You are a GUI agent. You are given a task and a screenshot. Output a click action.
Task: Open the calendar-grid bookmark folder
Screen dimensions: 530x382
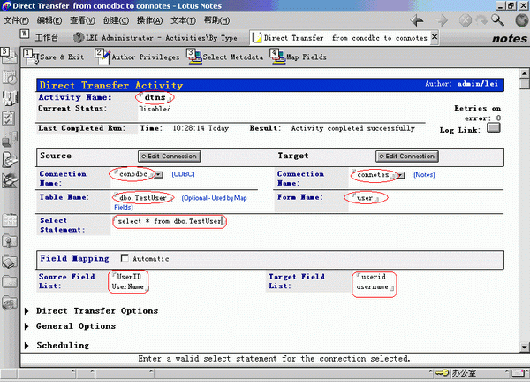[9, 220]
